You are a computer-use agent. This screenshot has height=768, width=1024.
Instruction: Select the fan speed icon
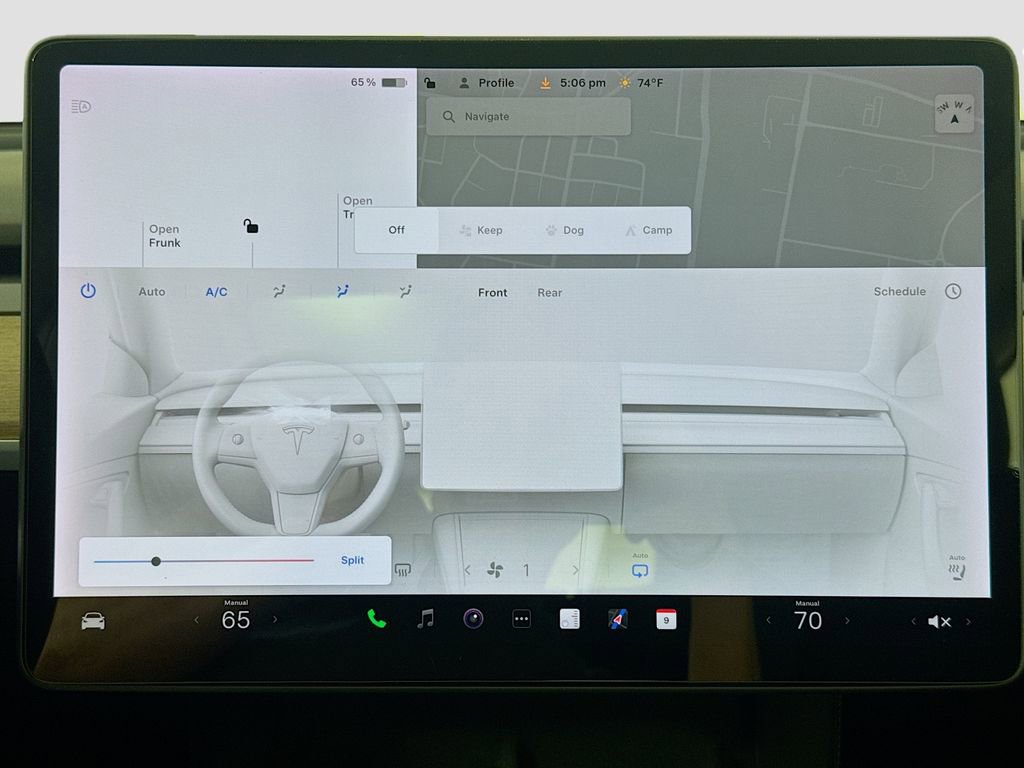pyautogui.click(x=496, y=569)
